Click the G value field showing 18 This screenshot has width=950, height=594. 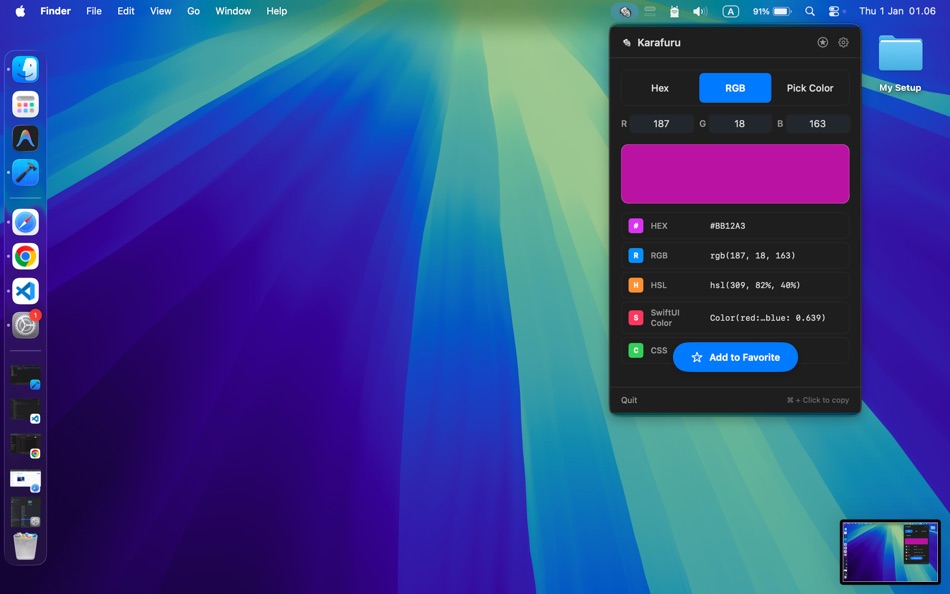[740, 124]
